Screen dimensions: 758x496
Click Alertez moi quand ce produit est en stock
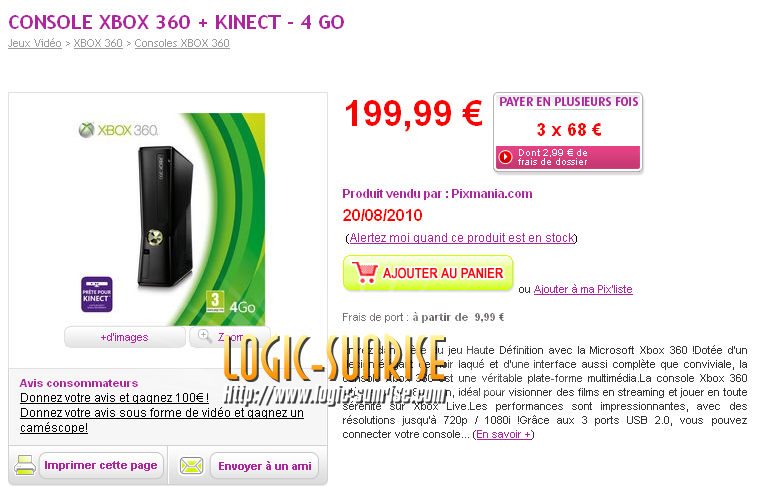point(462,238)
